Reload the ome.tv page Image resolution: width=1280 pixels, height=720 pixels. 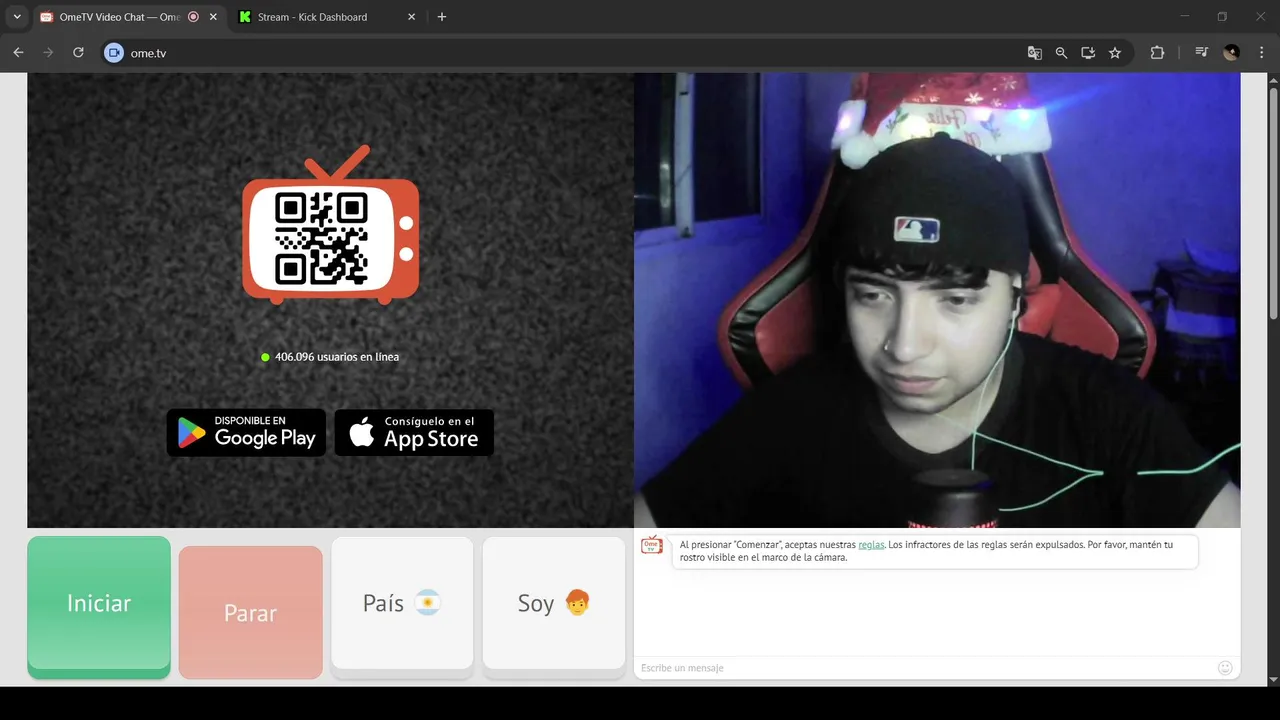point(78,53)
